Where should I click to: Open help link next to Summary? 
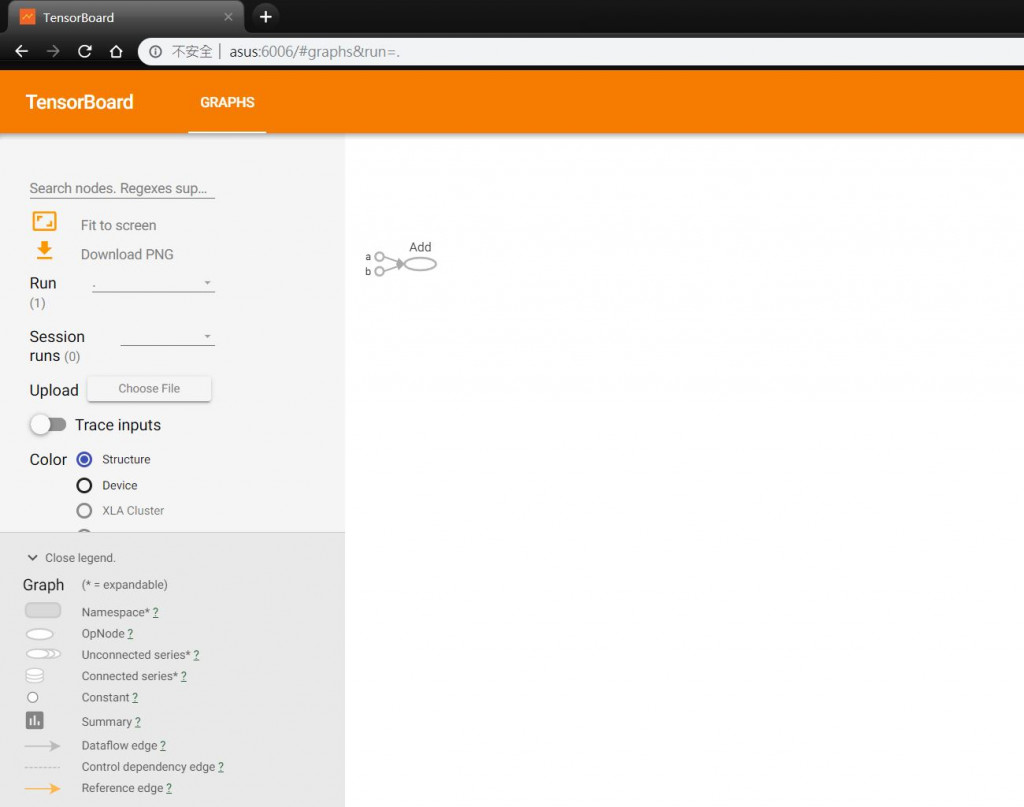(137, 721)
